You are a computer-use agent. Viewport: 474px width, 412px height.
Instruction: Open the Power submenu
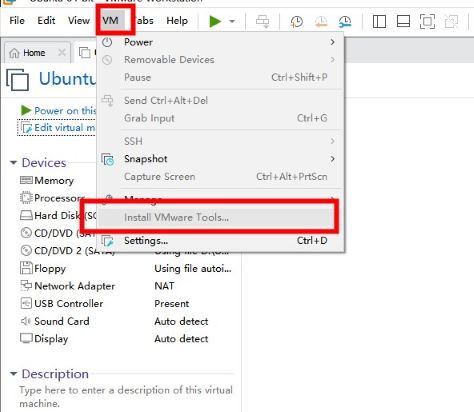pyautogui.click(x=221, y=42)
